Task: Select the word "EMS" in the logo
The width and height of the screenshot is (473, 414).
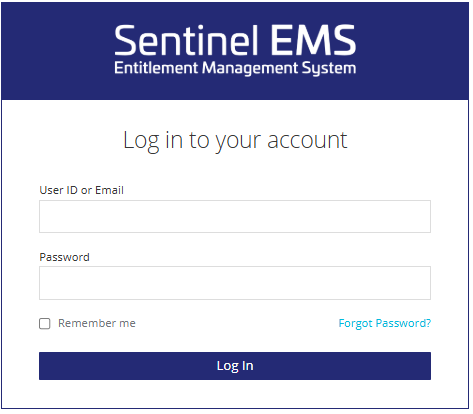Action: pos(313,40)
